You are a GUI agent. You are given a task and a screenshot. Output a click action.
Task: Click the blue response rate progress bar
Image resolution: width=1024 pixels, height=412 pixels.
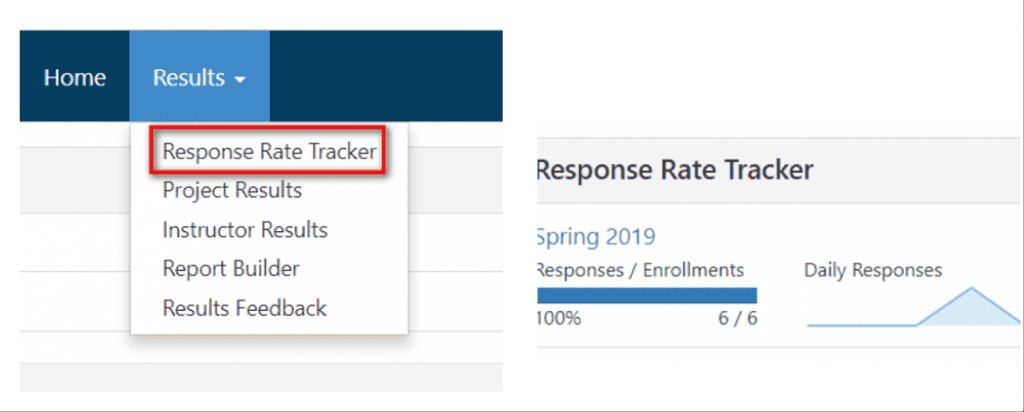click(x=647, y=295)
